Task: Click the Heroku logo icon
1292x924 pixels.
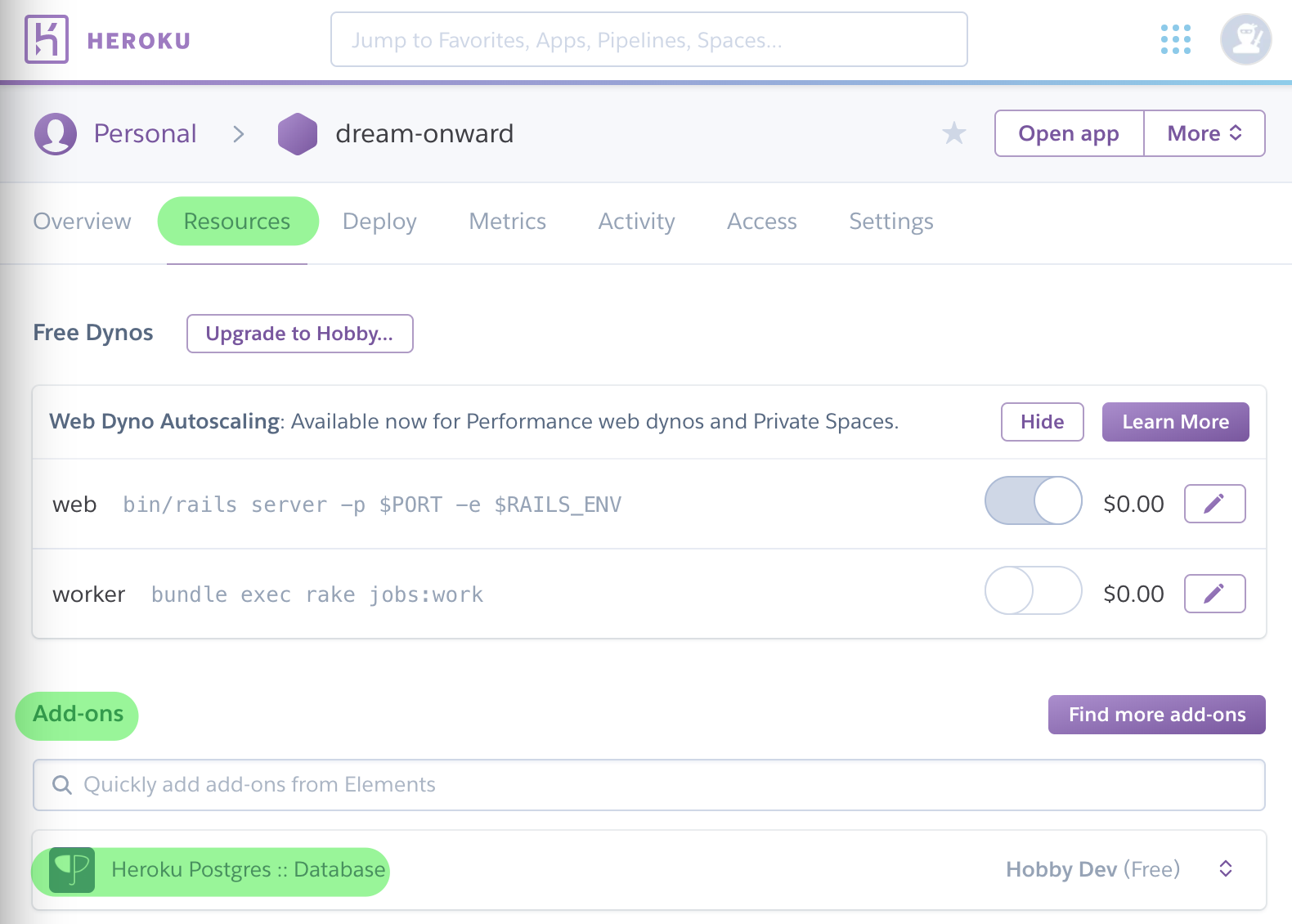Action: pos(47,39)
